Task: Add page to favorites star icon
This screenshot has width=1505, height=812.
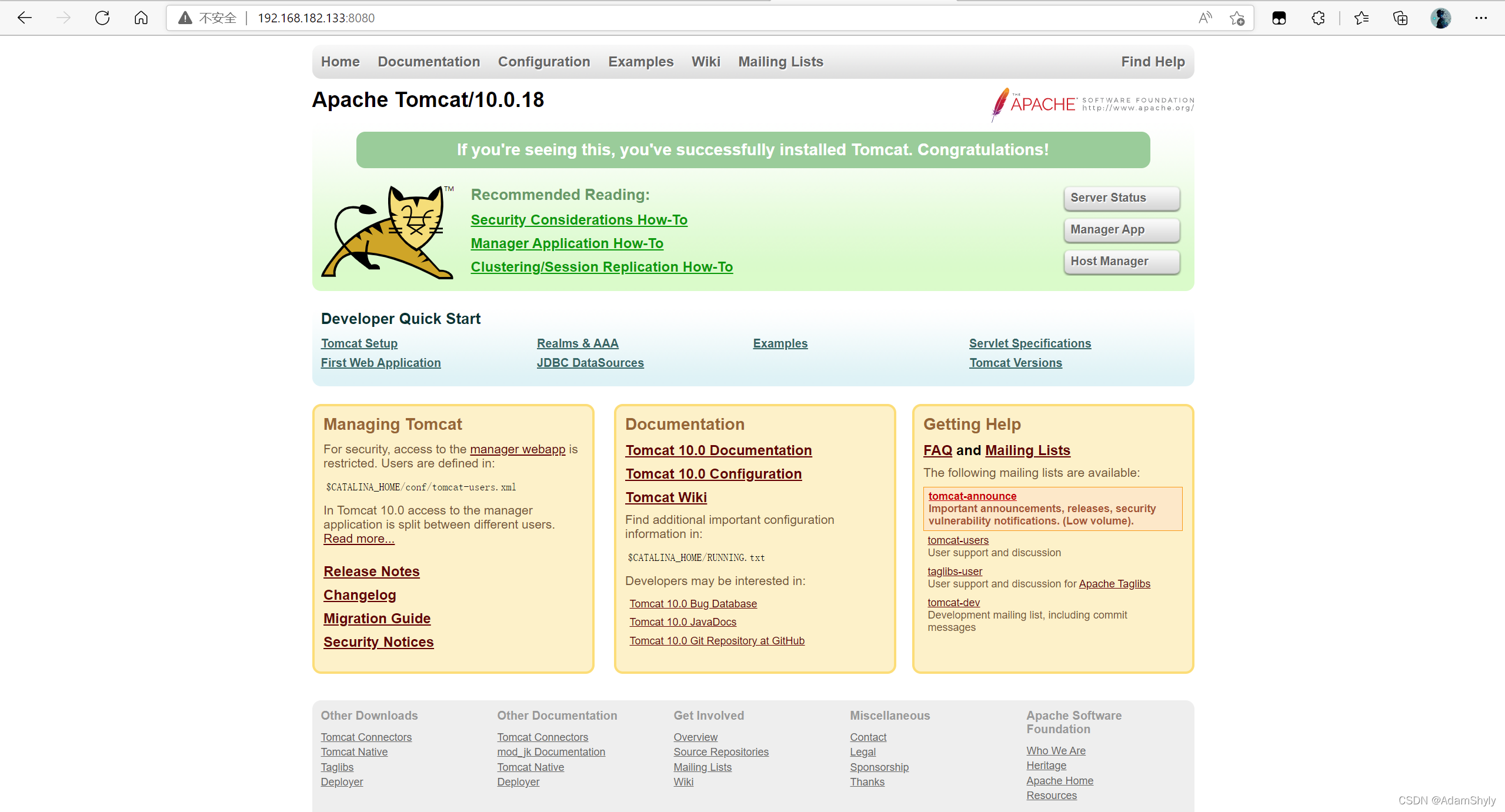Action: (1237, 18)
